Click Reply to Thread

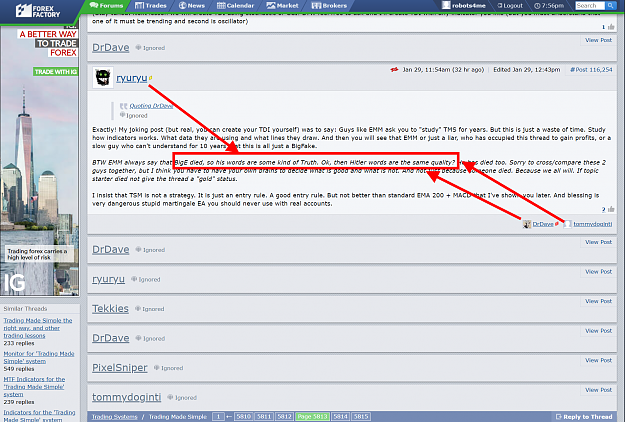pos(584,417)
